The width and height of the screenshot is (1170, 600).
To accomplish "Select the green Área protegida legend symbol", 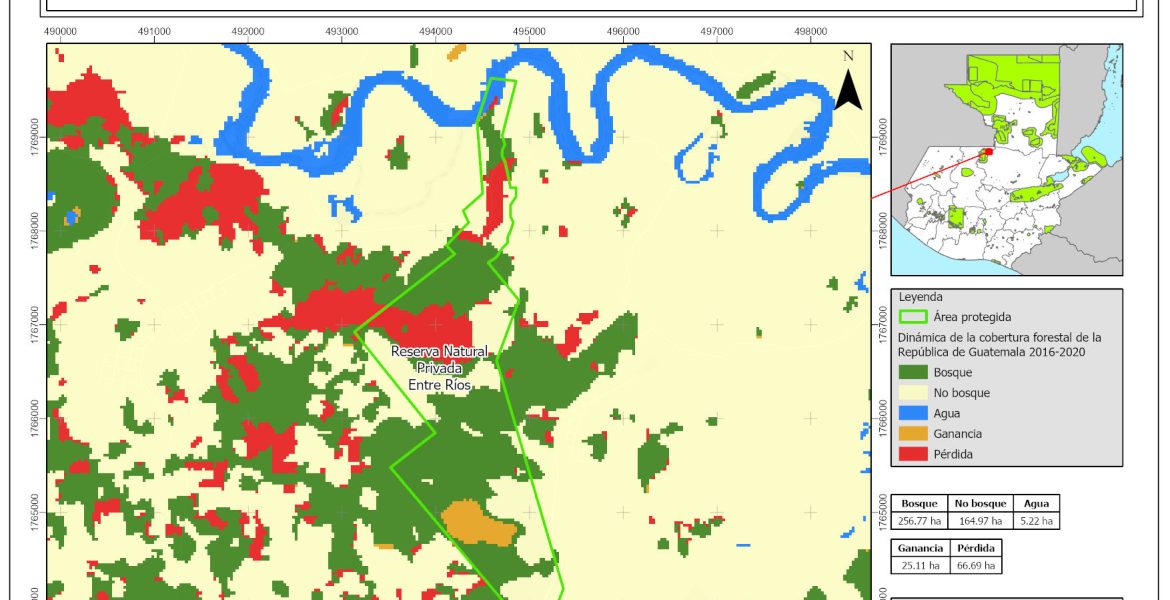I will [x=912, y=317].
